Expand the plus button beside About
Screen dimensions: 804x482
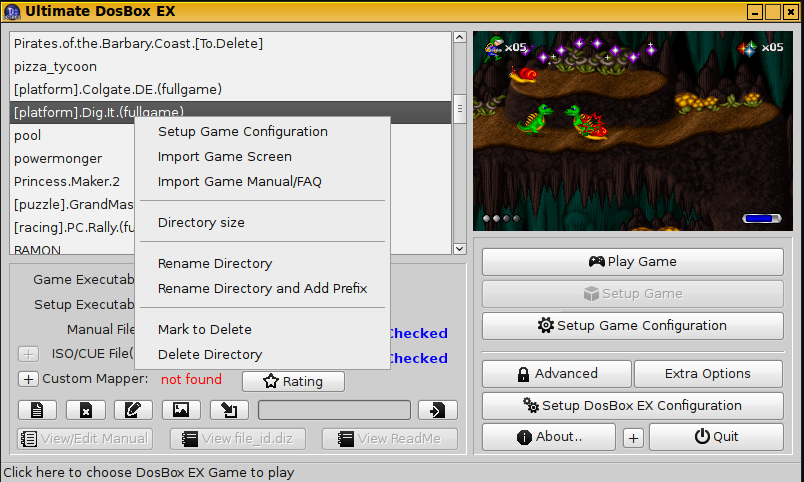coord(633,438)
